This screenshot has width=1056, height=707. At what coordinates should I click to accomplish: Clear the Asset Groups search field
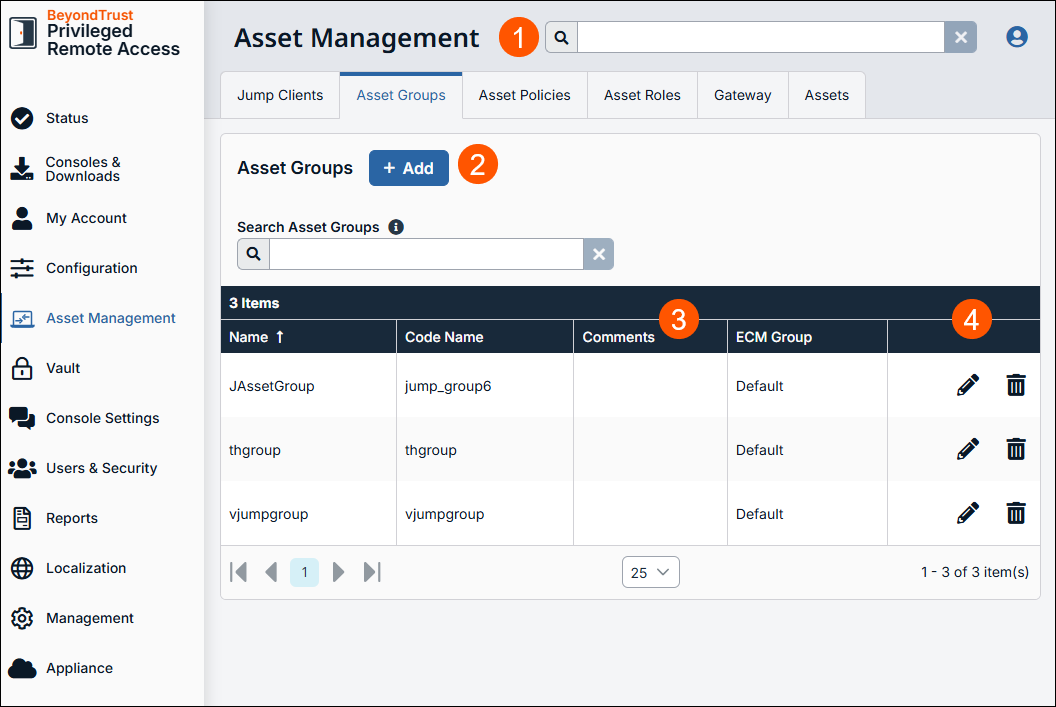pos(598,253)
